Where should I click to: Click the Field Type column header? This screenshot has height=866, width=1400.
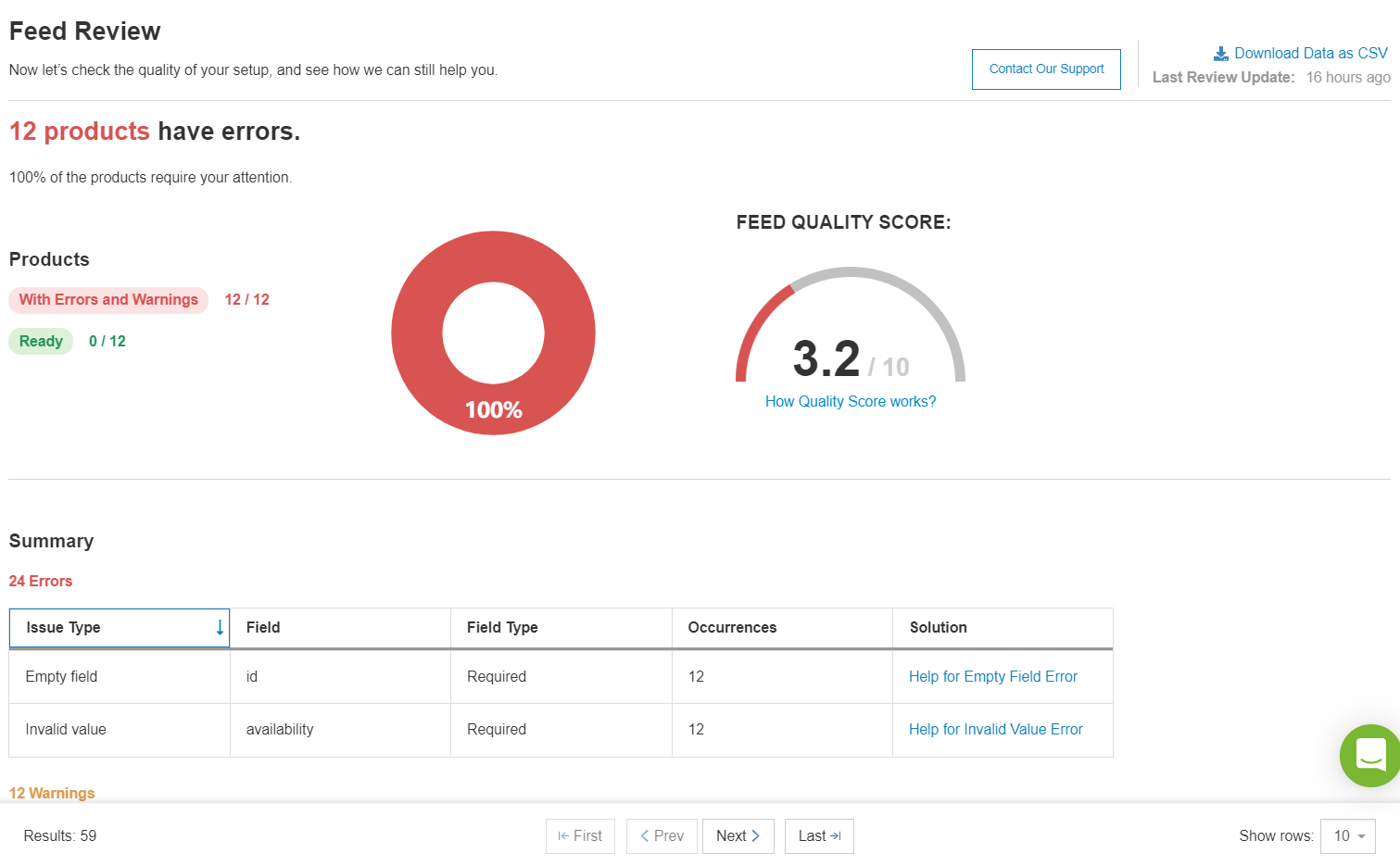pos(502,628)
